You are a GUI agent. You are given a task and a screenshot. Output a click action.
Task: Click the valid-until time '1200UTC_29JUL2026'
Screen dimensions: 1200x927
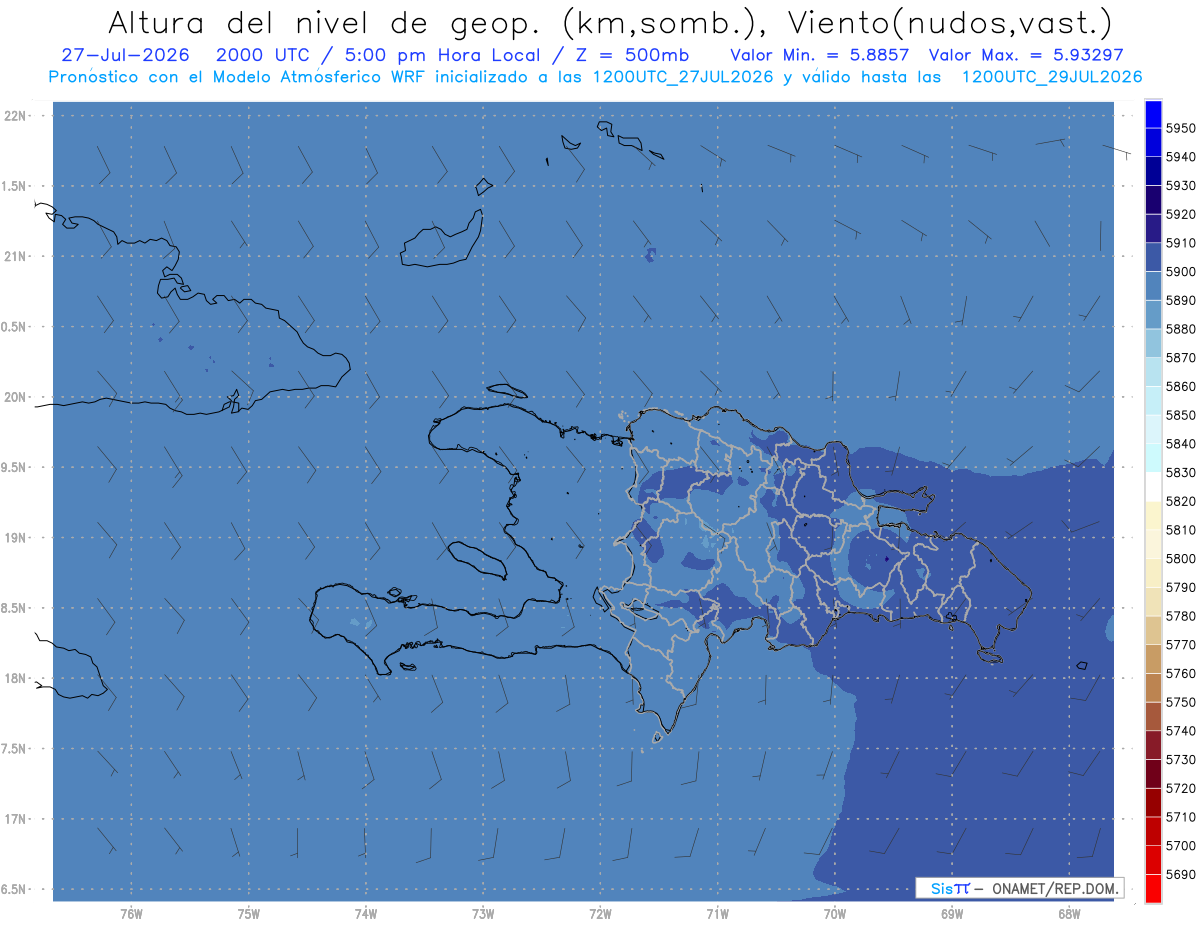coord(1051,77)
